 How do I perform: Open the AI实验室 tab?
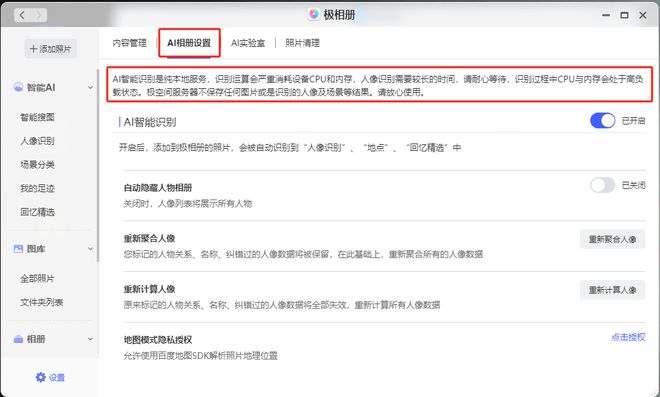(248, 43)
